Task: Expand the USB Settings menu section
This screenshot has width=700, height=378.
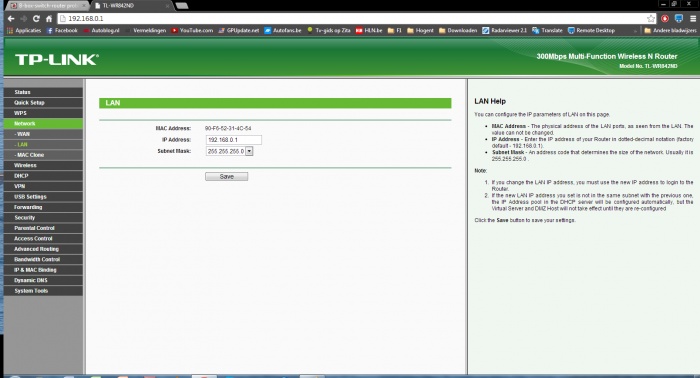Action: click(43, 197)
